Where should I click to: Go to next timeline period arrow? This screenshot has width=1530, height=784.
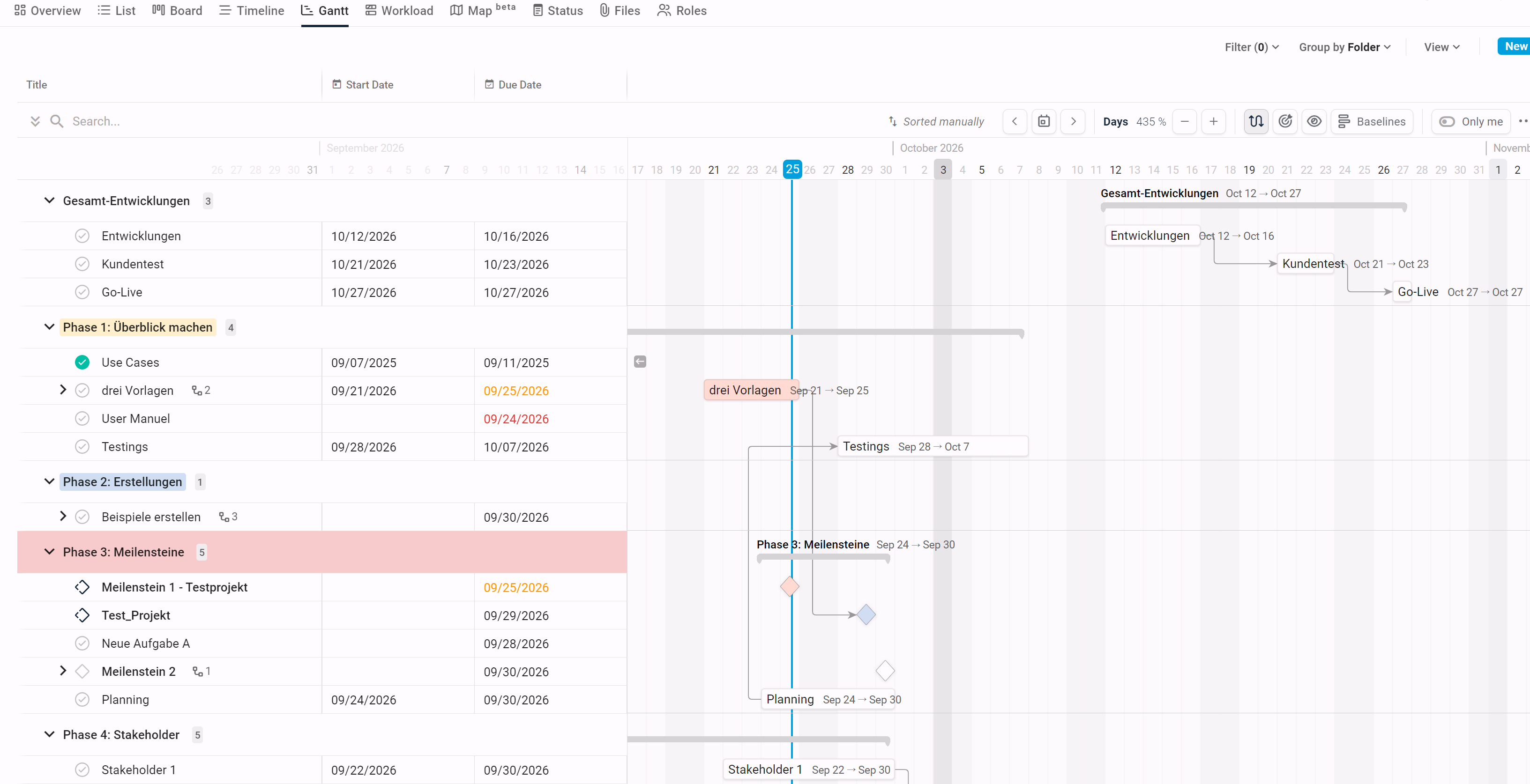(x=1073, y=122)
